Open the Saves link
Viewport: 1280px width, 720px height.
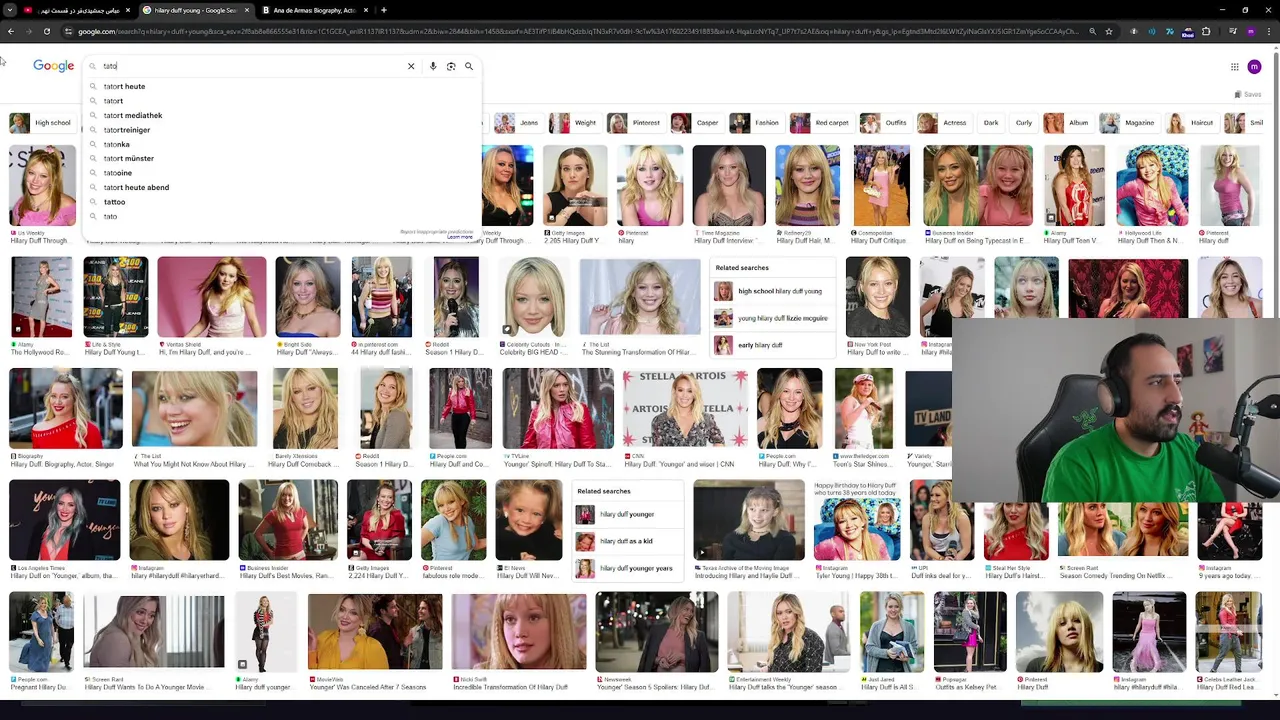pyautogui.click(x=1248, y=94)
